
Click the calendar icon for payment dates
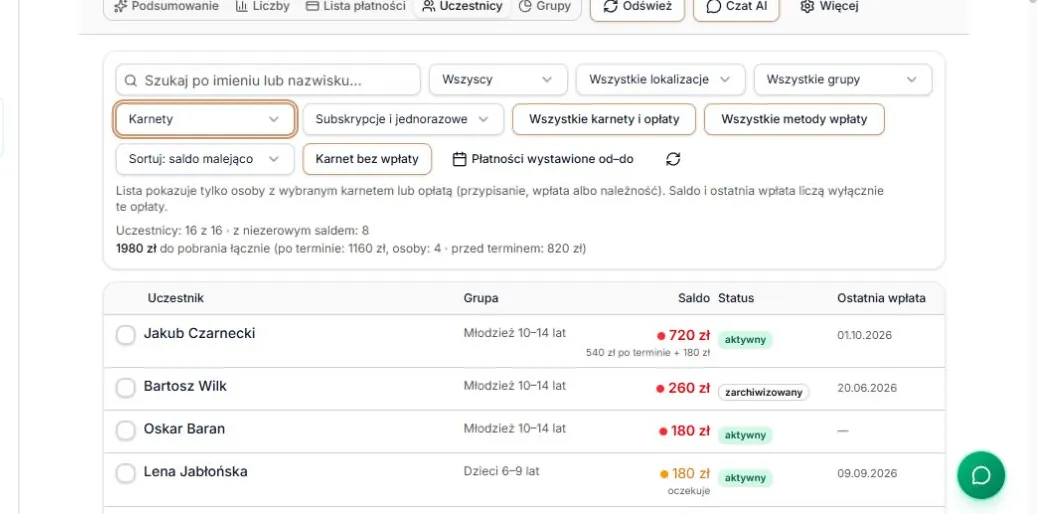pyautogui.click(x=460, y=159)
